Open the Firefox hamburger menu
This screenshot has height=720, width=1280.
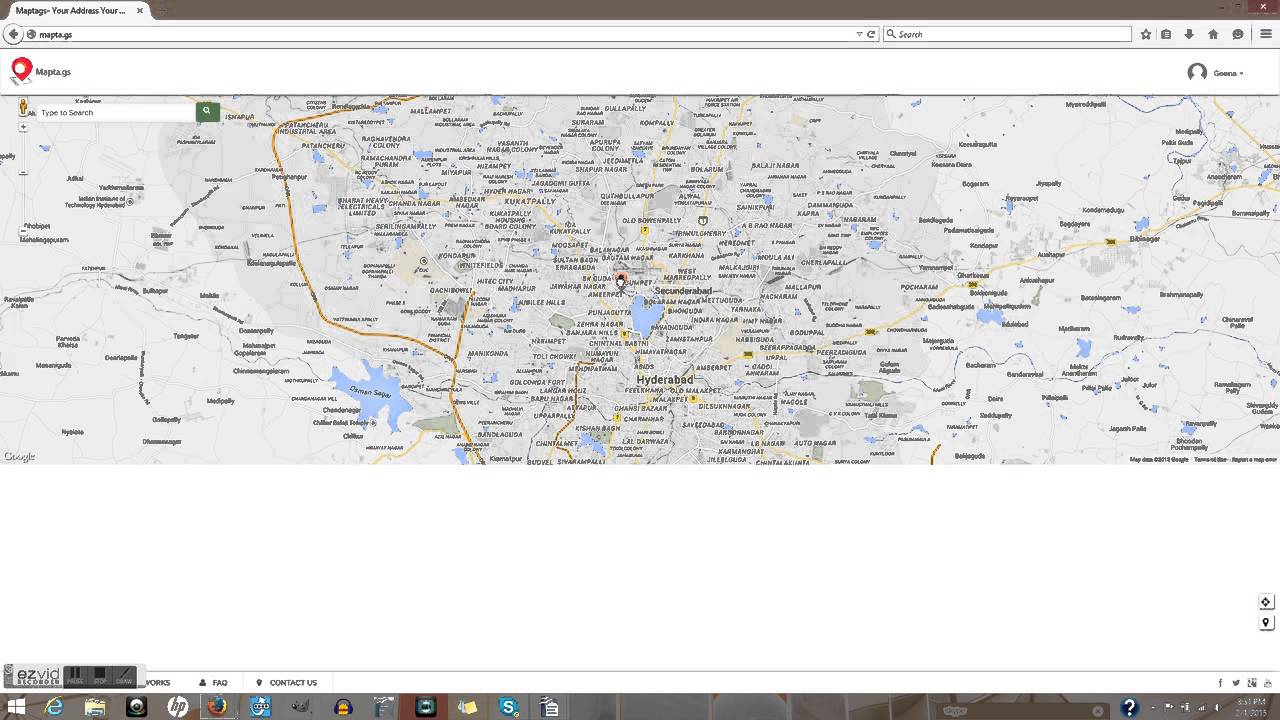pyautogui.click(x=1266, y=34)
